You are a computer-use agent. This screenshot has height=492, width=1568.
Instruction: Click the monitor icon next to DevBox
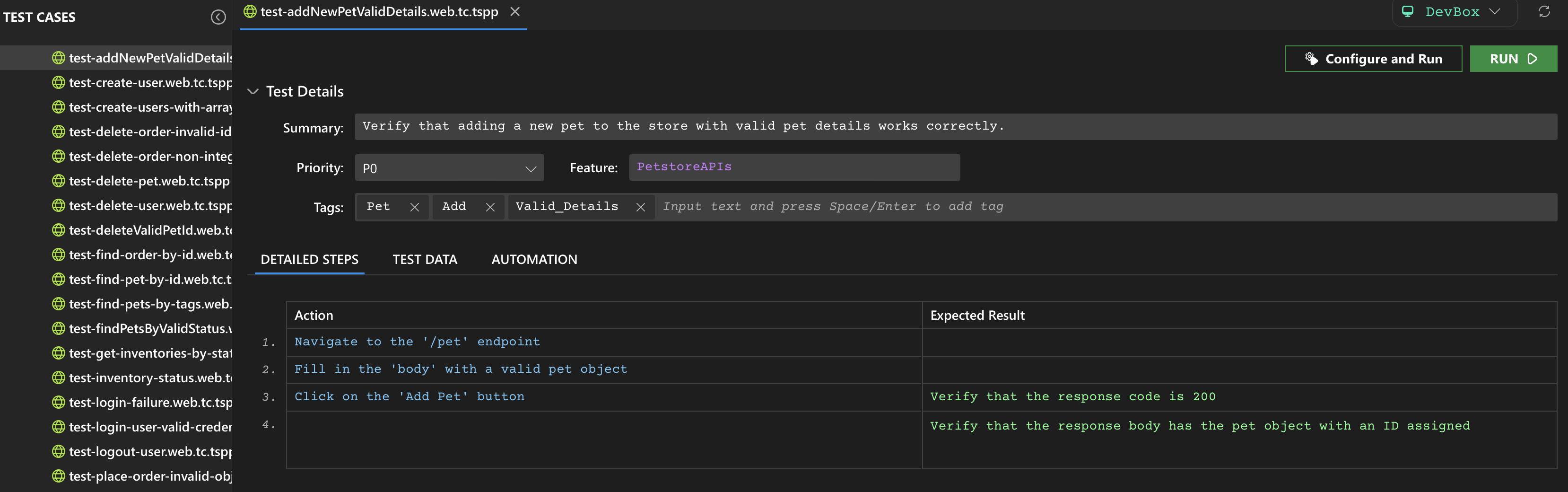1408,11
